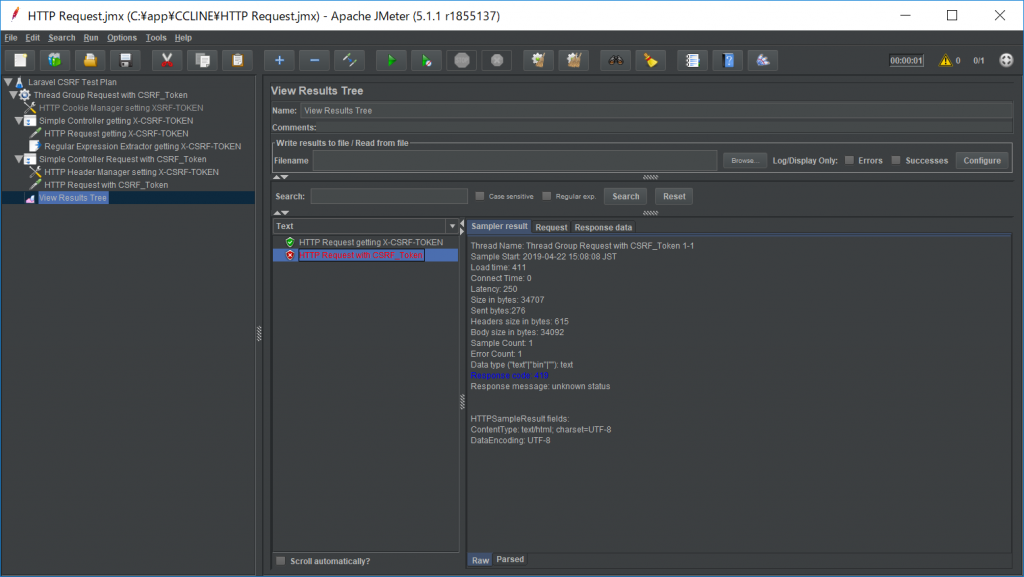Viewport: 1024px width, 577px height.
Task: Click the Name field View Results Tree
Action: click(x=656, y=111)
